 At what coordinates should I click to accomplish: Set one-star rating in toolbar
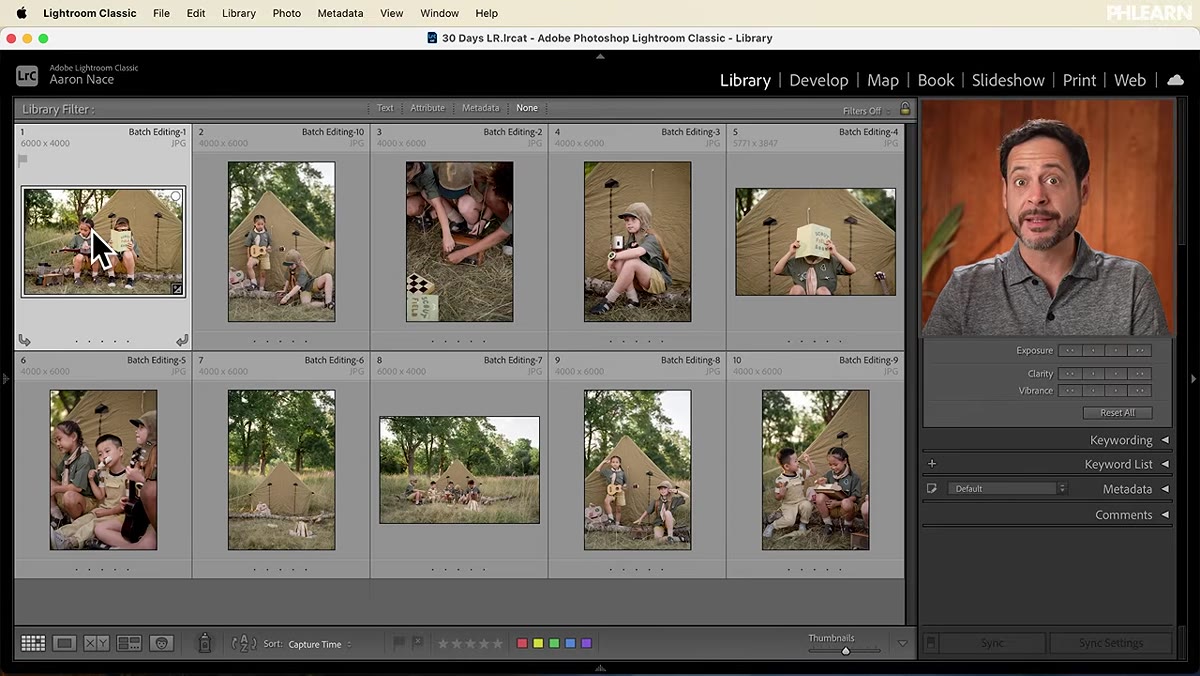click(443, 644)
